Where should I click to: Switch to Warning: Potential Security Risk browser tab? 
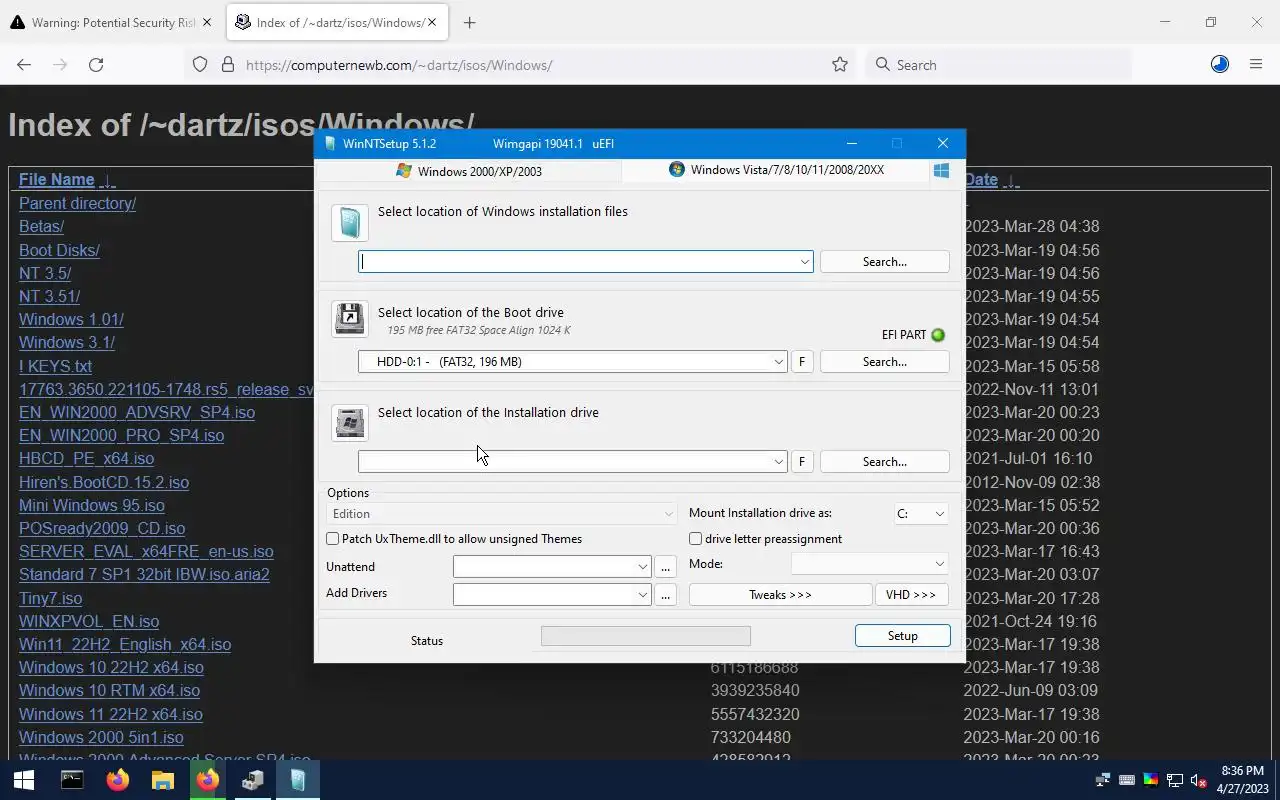112,23
